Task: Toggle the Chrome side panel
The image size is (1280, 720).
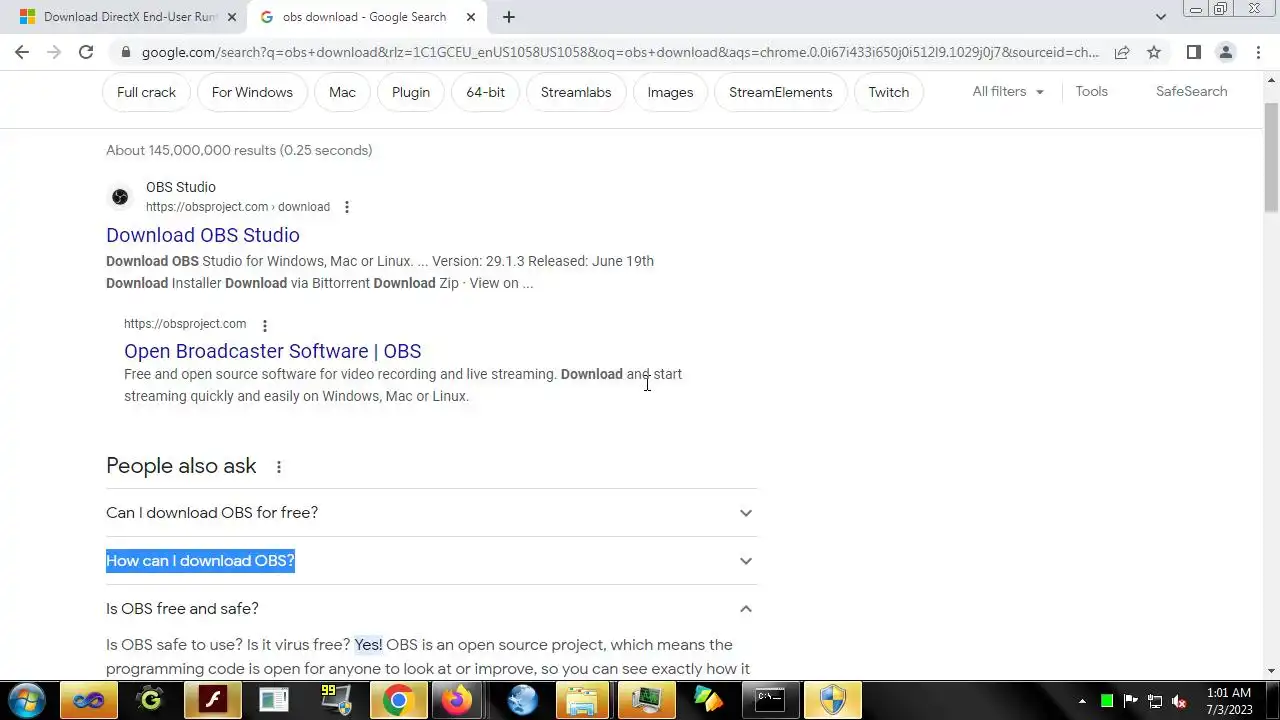Action: coord(1193,52)
